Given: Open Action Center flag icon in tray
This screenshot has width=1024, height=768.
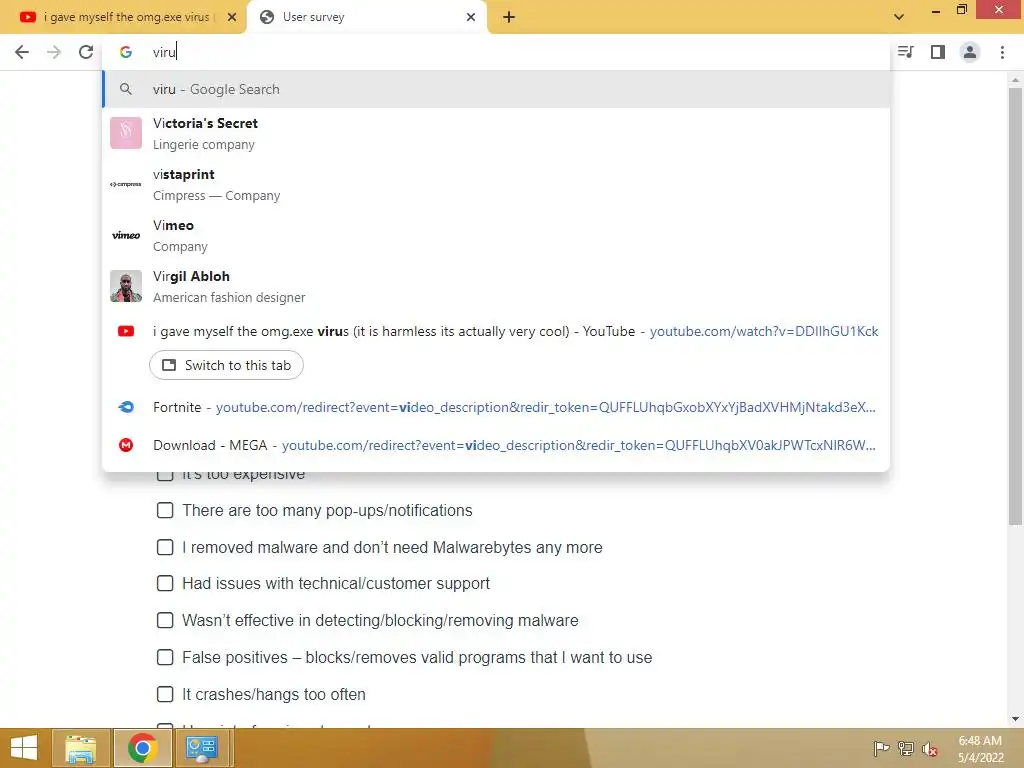Looking at the screenshot, I should point(881,749).
